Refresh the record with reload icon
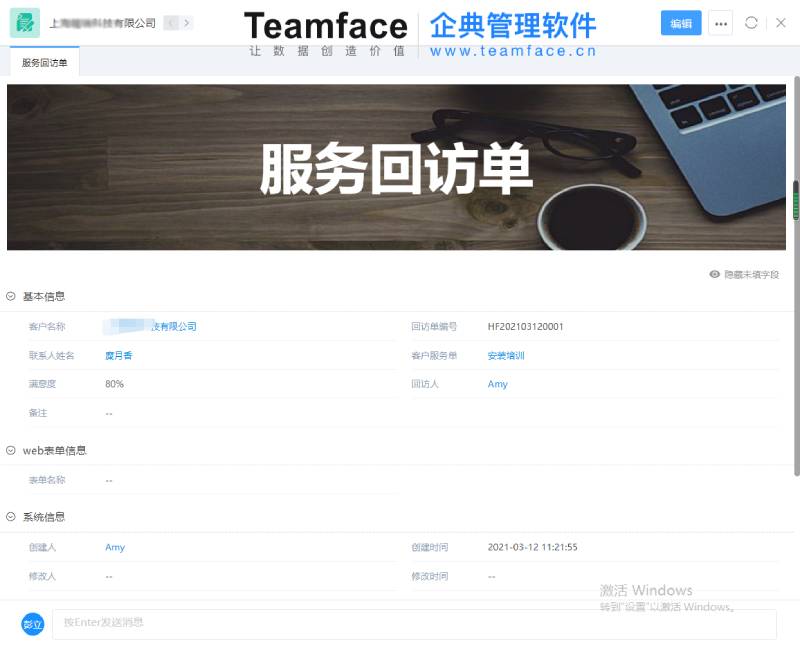This screenshot has width=800, height=648. coord(751,23)
